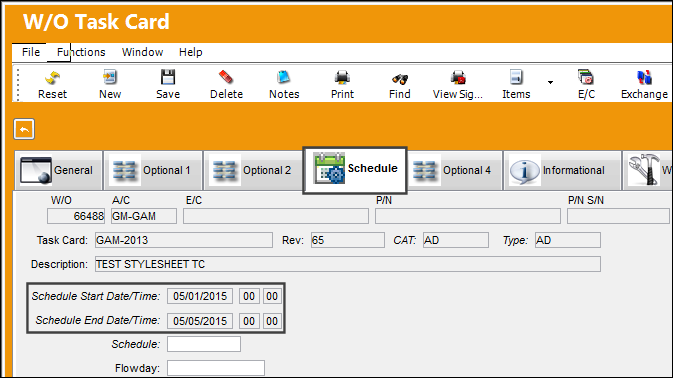Screen dimensions: 673x378
Task: Open the File menu
Action: (31, 52)
